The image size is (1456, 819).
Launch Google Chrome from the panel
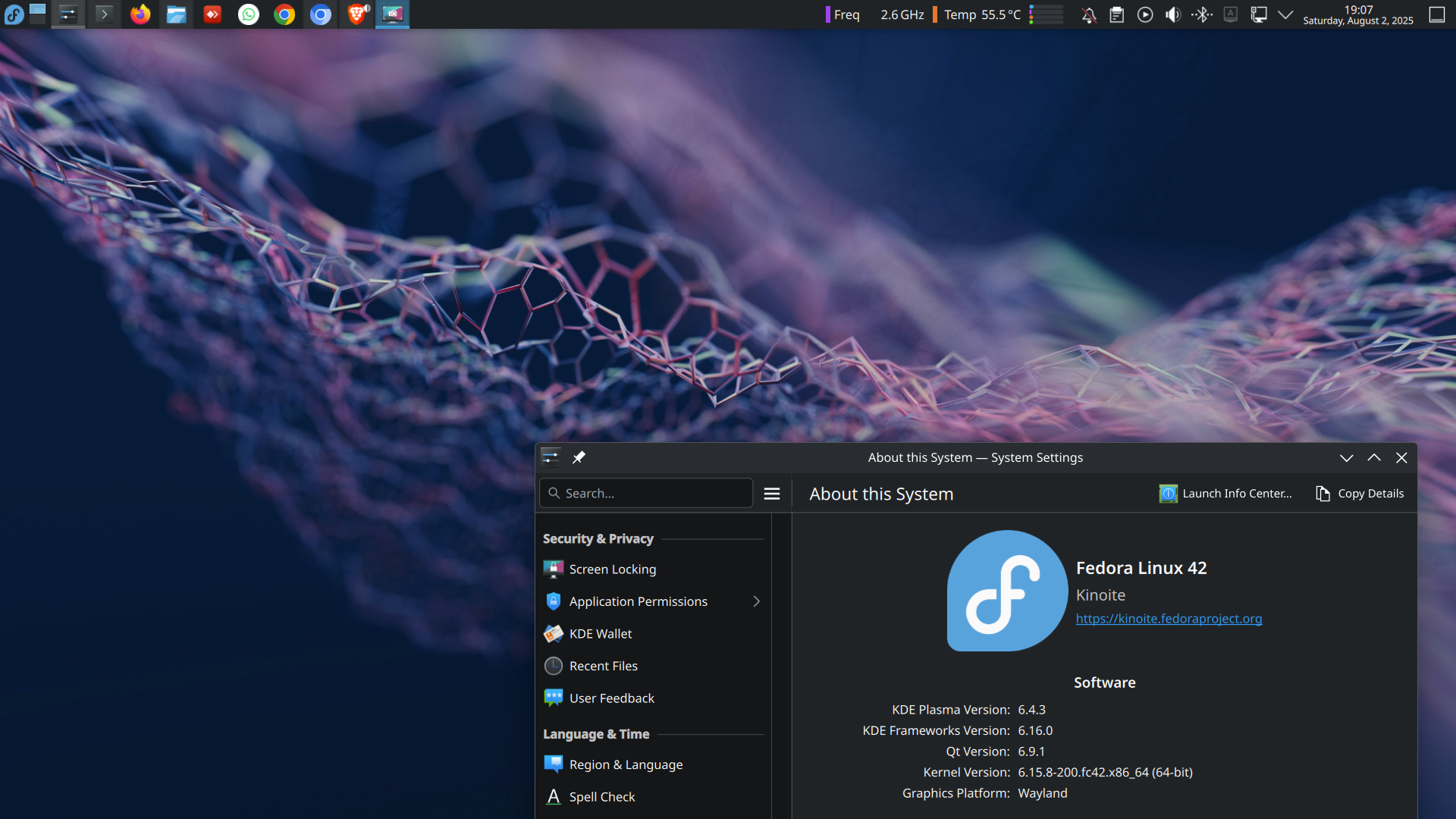pos(284,14)
